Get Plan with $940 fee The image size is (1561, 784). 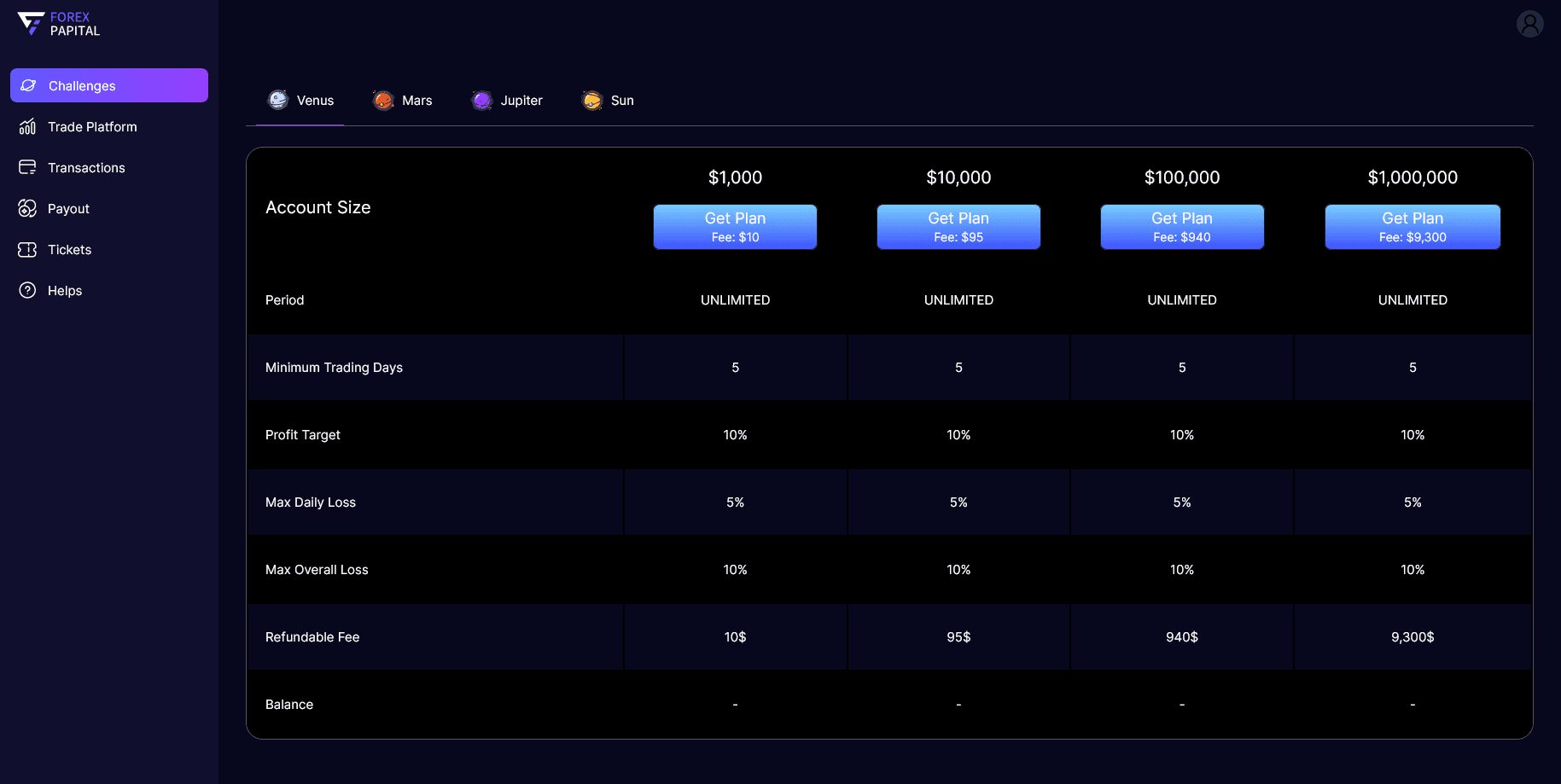[1182, 227]
